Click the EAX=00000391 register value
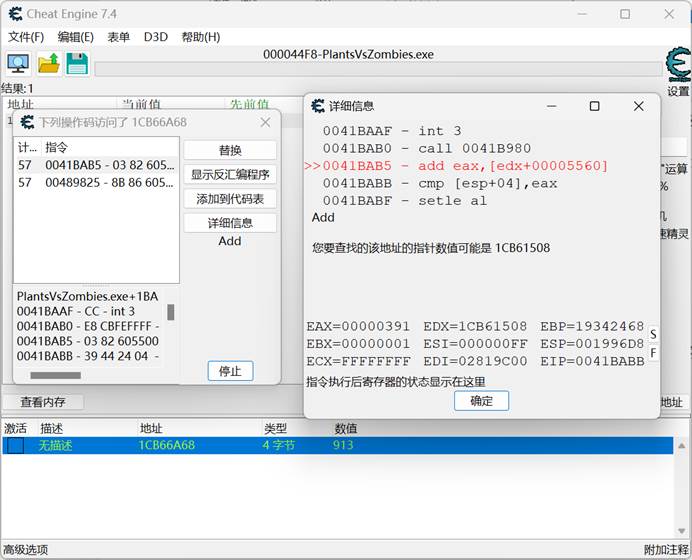692x560 pixels. [x=358, y=327]
